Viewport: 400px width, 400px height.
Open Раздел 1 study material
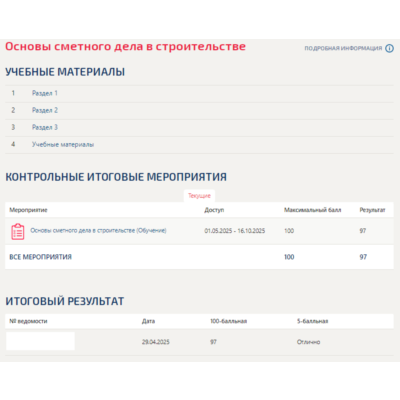pyautogui.click(x=45, y=93)
